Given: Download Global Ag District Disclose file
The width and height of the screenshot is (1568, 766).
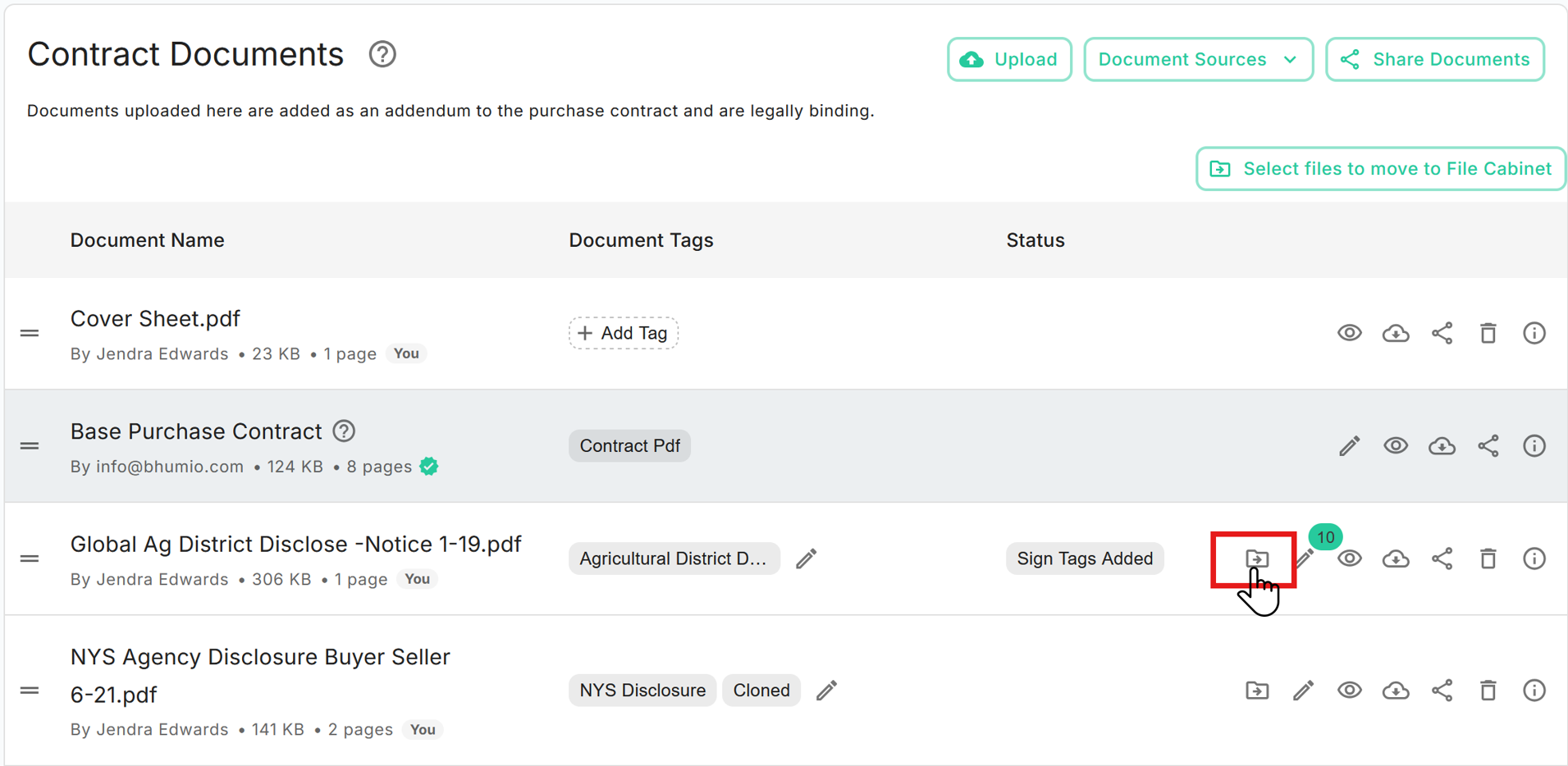Looking at the screenshot, I should tap(1396, 559).
